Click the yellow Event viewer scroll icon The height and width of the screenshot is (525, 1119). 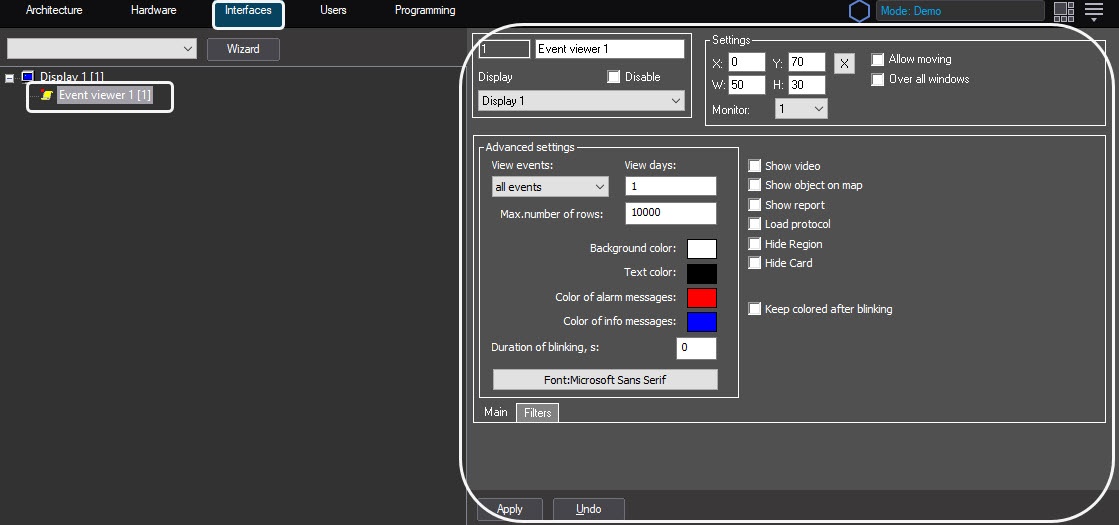[47, 96]
